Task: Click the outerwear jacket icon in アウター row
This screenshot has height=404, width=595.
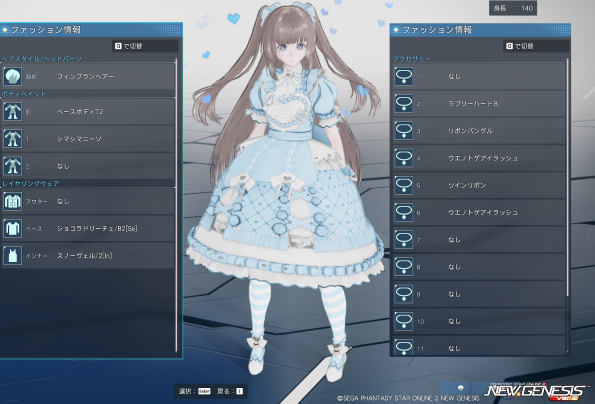Action: pos(13,201)
